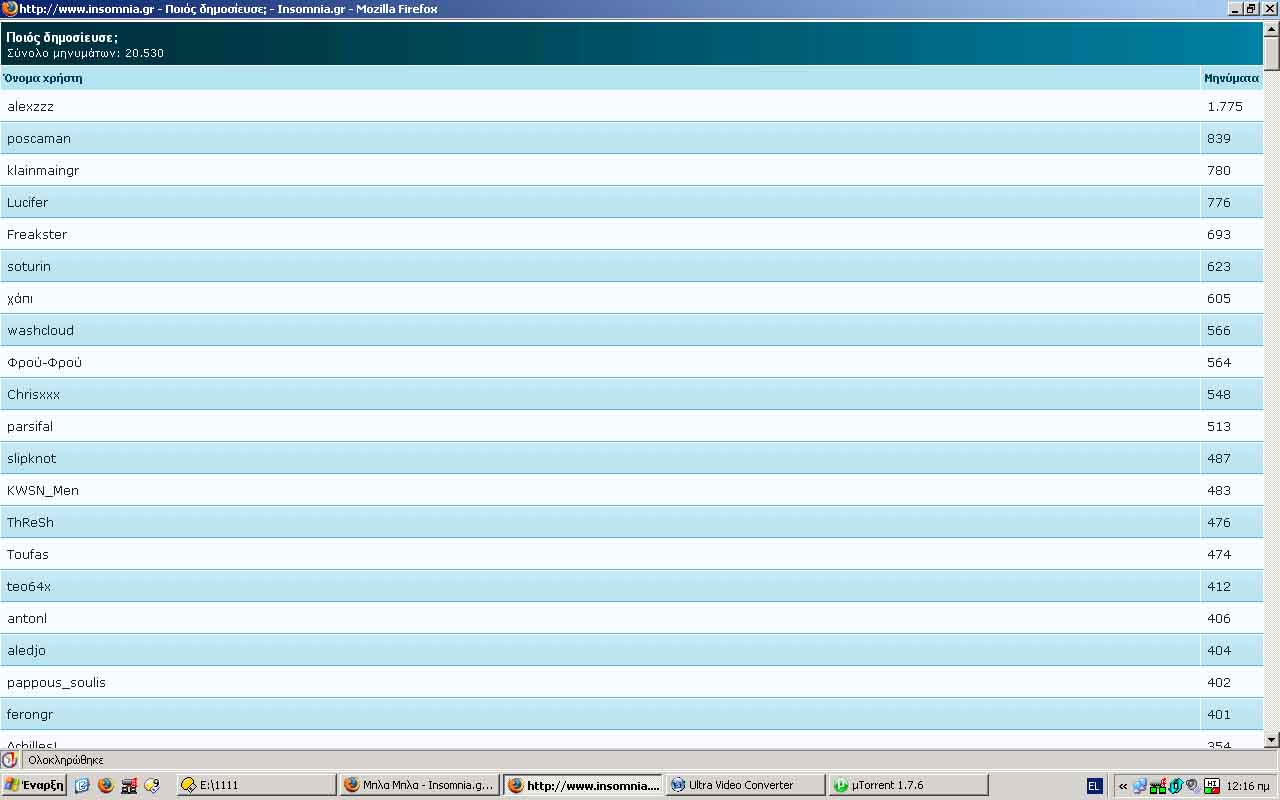Click the pappous_soulis username
This screenshot has height=800, width=1280.
point(56,682)
